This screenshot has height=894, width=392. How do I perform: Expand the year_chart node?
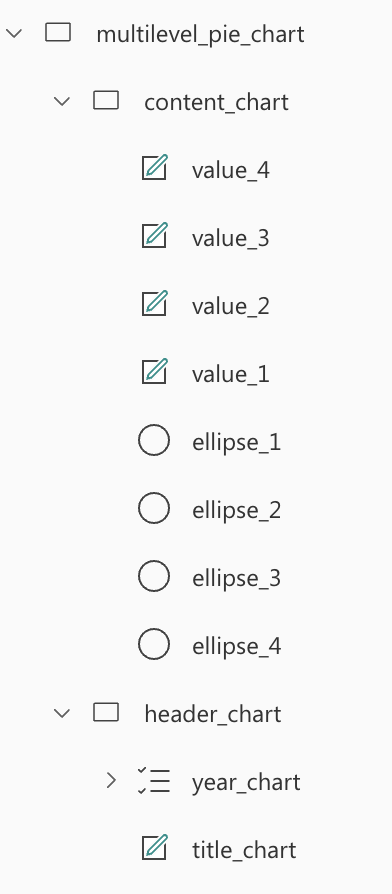pyautogui.click(x=111, y=781)
